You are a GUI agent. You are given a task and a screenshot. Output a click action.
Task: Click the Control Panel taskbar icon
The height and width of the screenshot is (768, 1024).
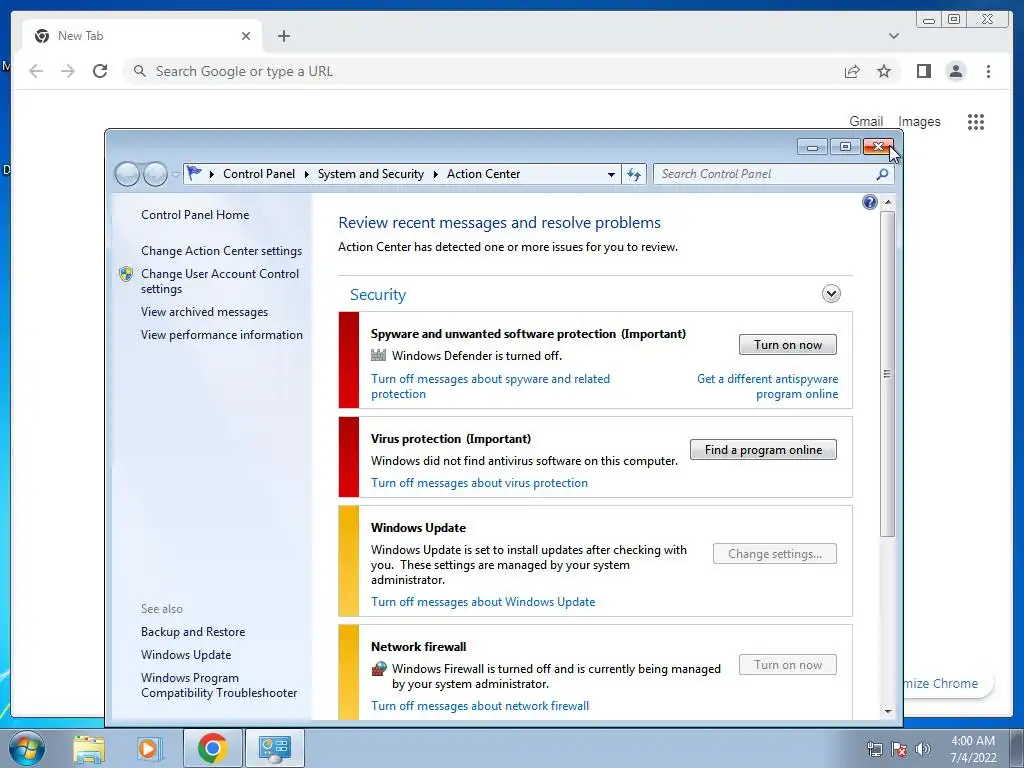[x=274, y=748]
